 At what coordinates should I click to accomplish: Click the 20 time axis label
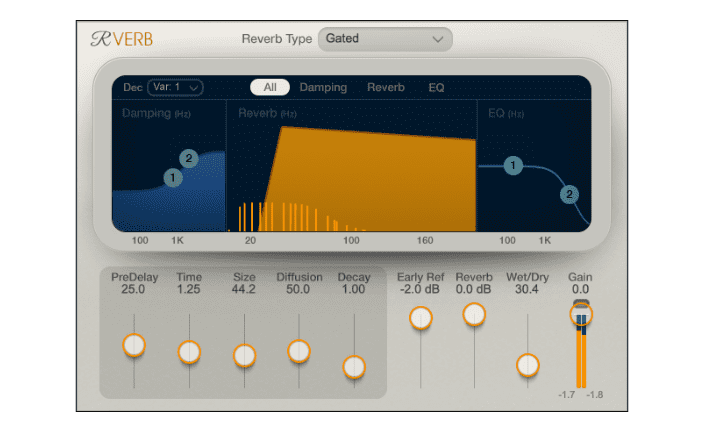[x=251, y=240]
